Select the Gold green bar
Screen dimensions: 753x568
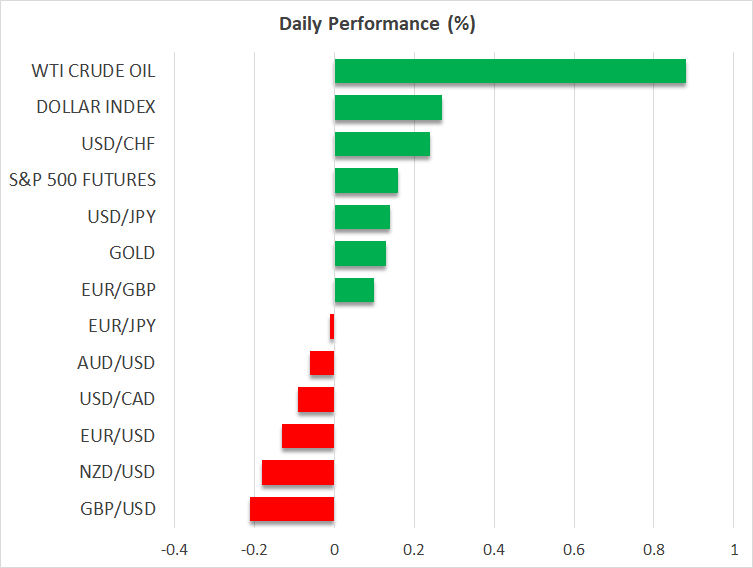point(360,254)
